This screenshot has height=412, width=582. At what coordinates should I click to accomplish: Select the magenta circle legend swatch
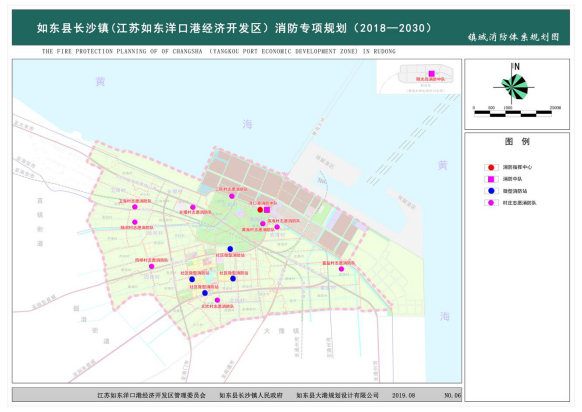491,203
